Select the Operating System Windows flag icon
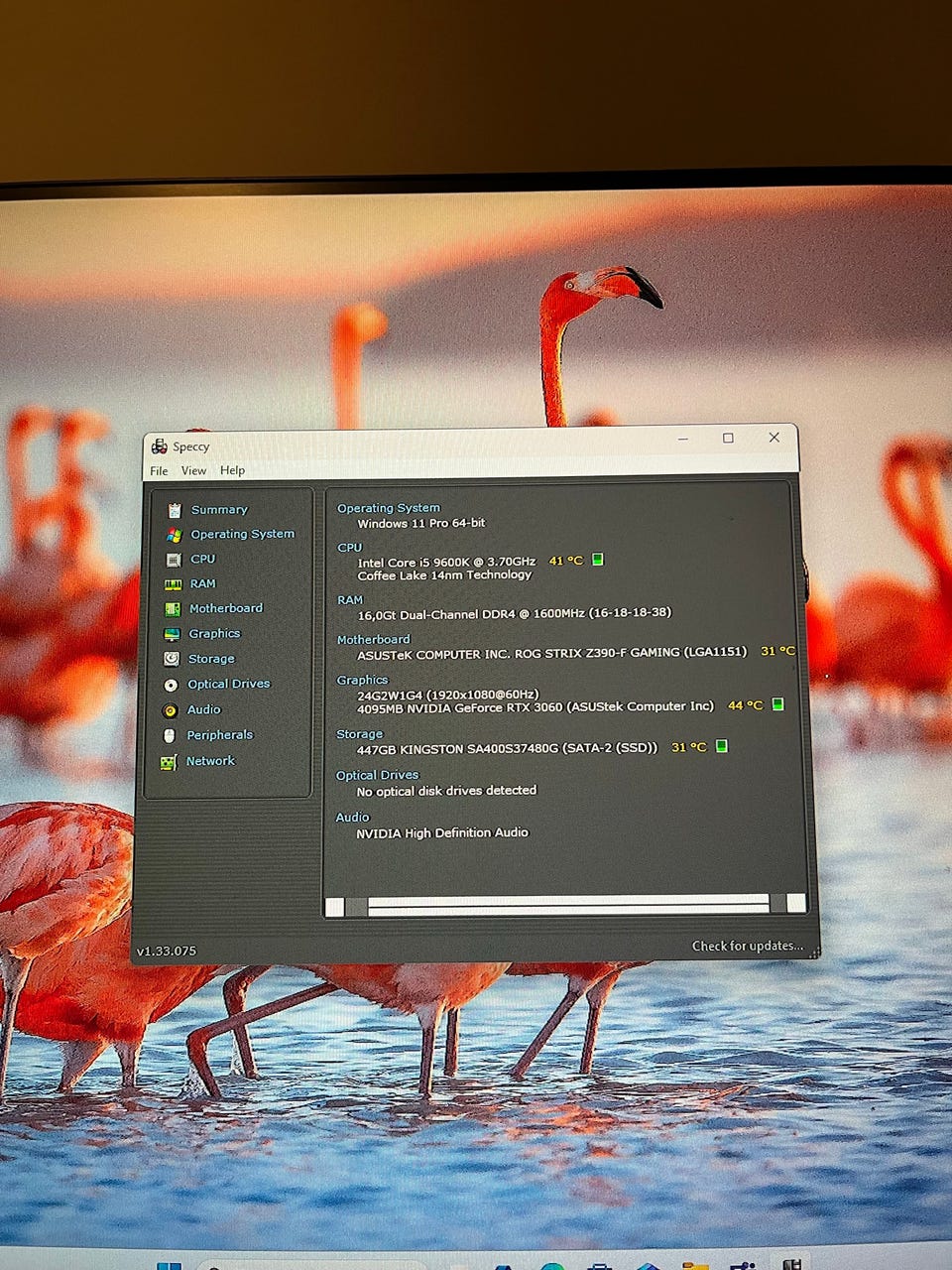Screen dimensions: 952x1270 [174, 535]
